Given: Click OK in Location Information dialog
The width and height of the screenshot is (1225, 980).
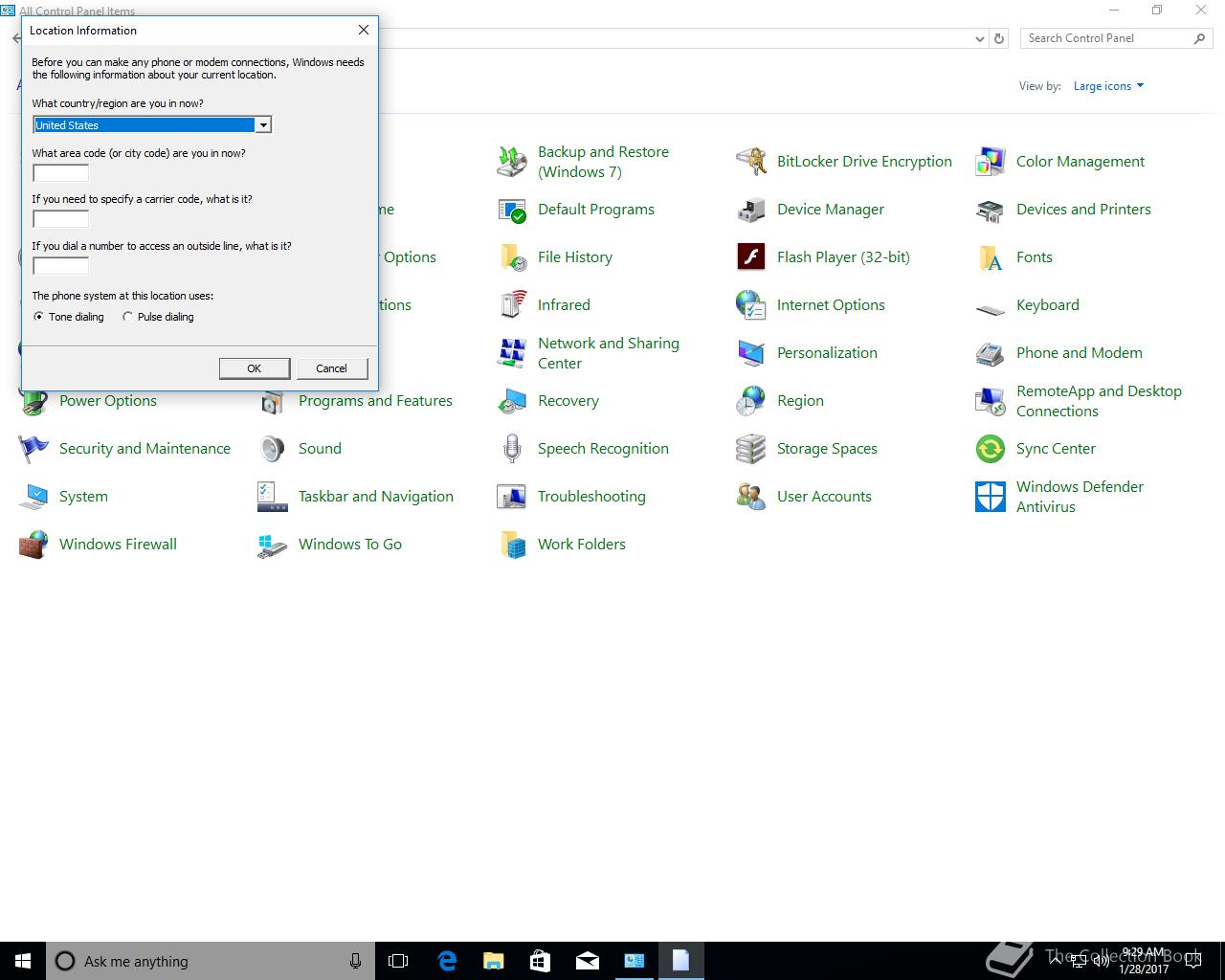Looking at the screenshot, I should [254, 368].
